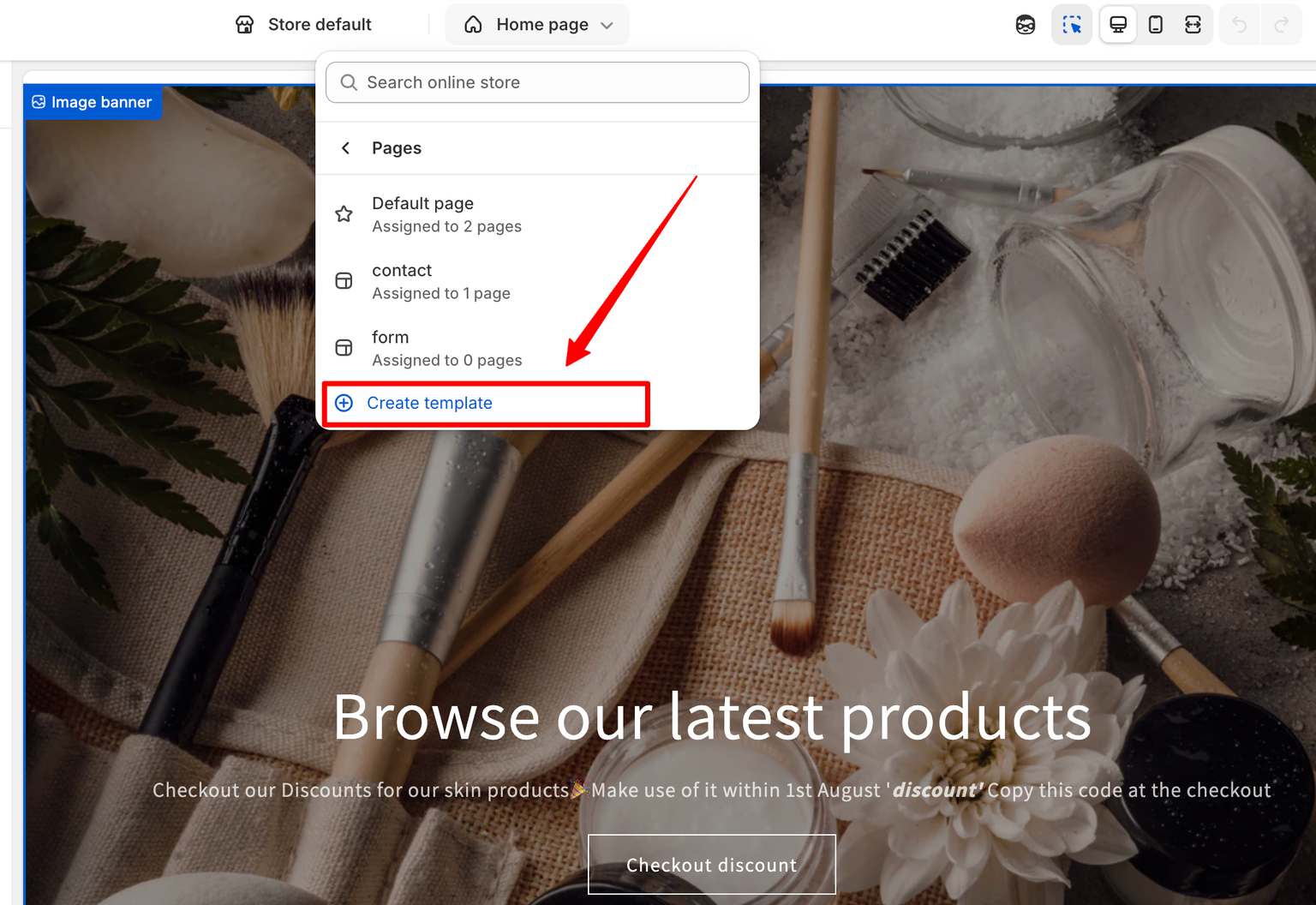Viewport: 1316px width, 905px height.
Task: Click the Checkout discount button on banner
Action: point(711,865)
